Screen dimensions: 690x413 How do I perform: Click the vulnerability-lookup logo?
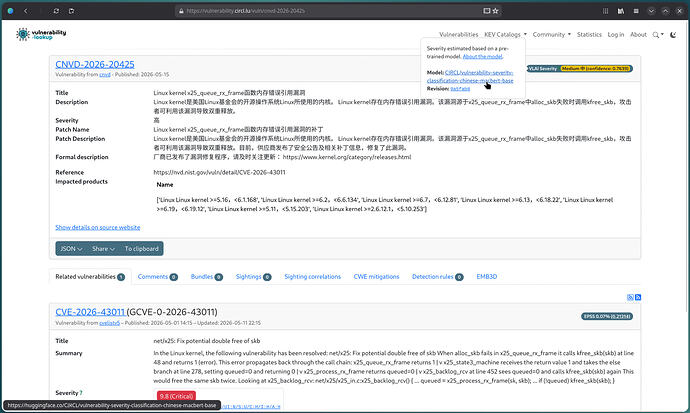tap(41, 34)
